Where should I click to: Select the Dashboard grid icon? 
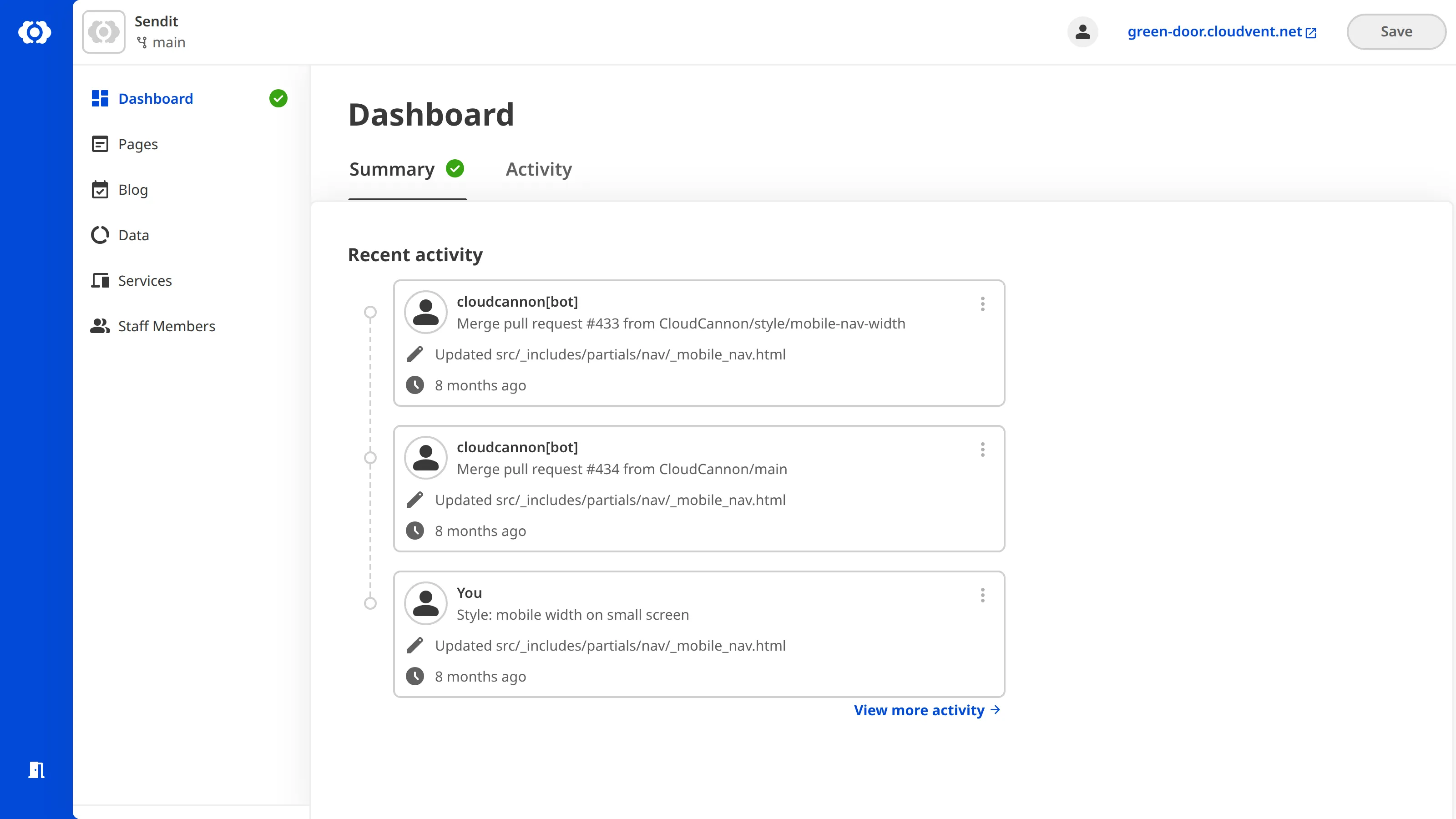point(100,98)
